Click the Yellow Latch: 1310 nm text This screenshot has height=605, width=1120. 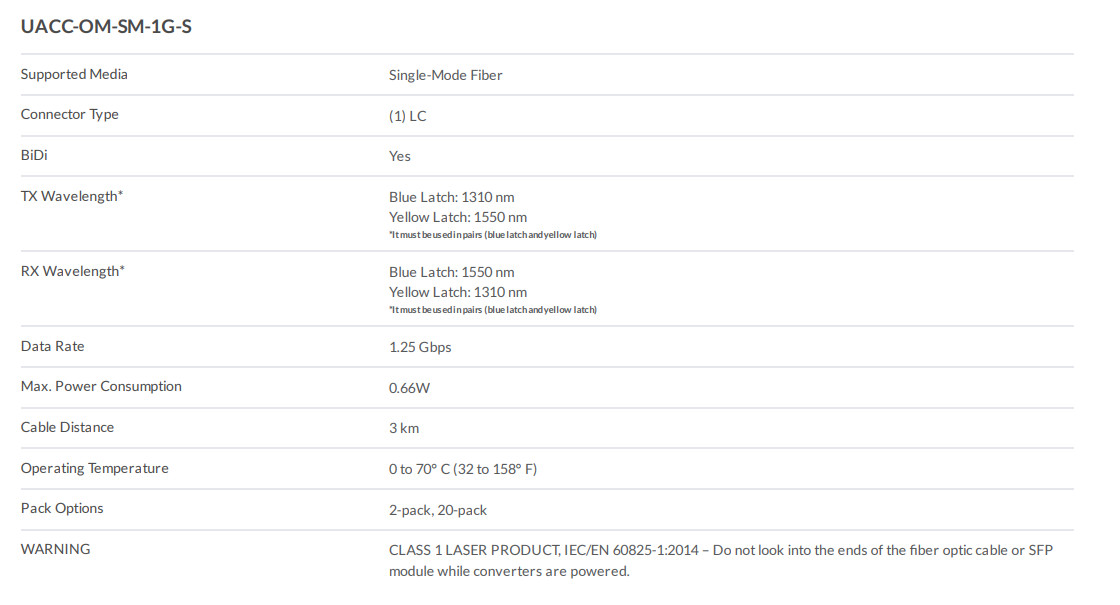point(457,292)
